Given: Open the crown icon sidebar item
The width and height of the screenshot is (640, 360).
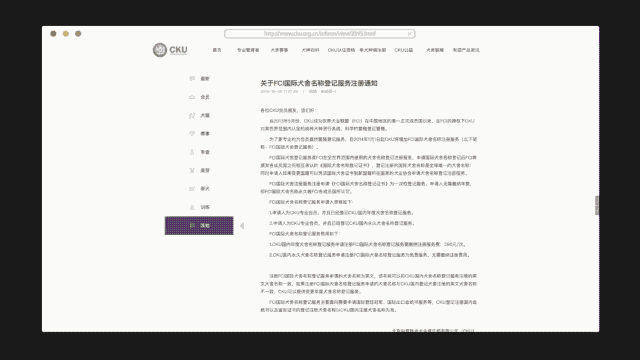Looking at the screenshot, I should 192,97.
